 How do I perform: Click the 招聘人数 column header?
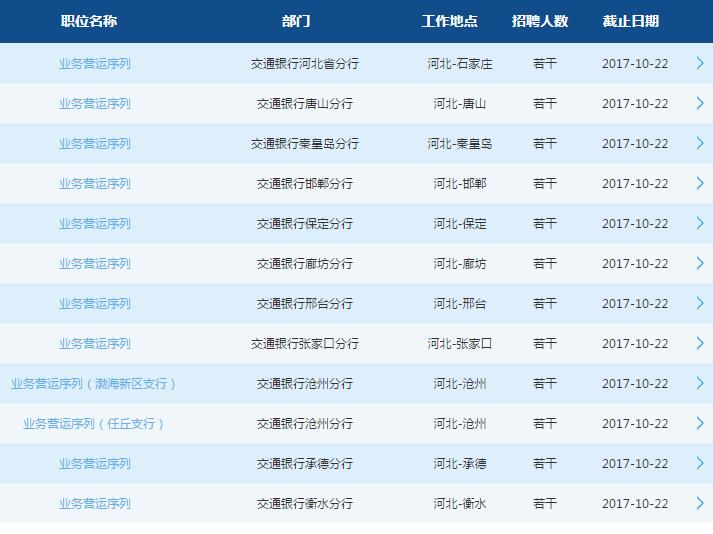click(540, 21)
